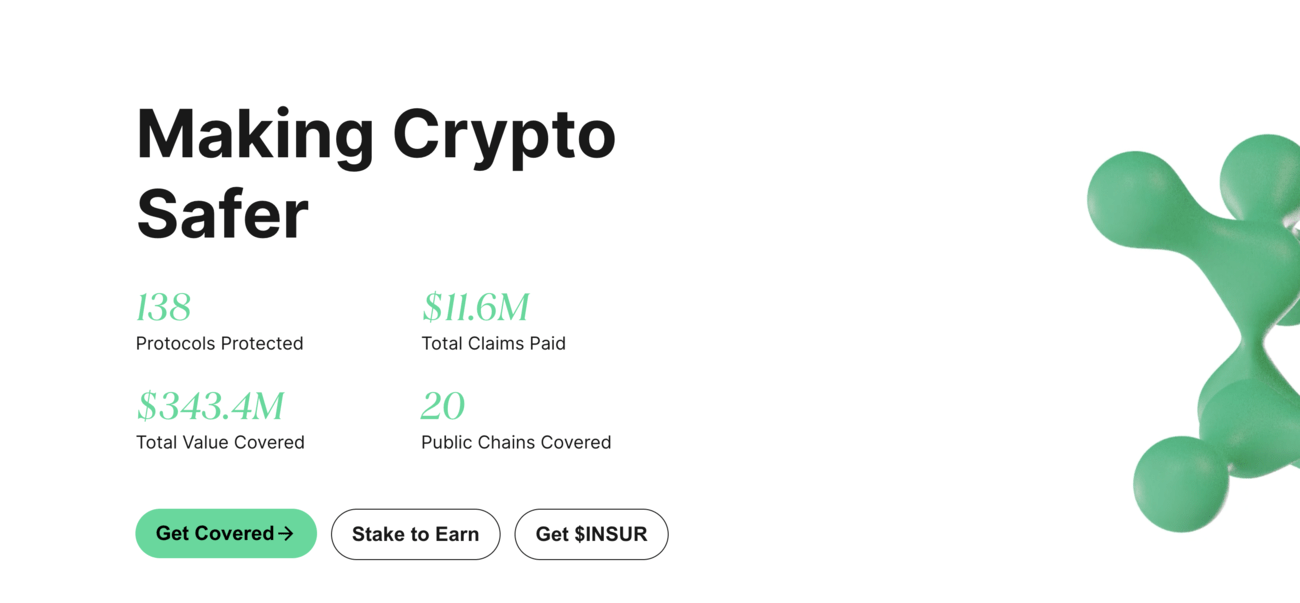Viewport: 1300px width, 603px height.
Task: Click the word Safer in the headline
Action: pyautogui.click(x=222, y=214)
